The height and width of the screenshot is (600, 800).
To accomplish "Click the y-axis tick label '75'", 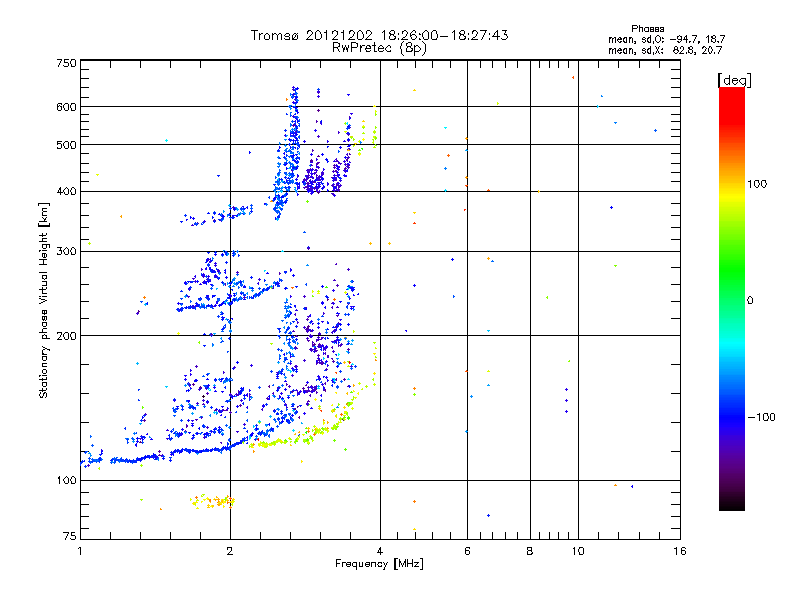I will [x=70, y=536].
